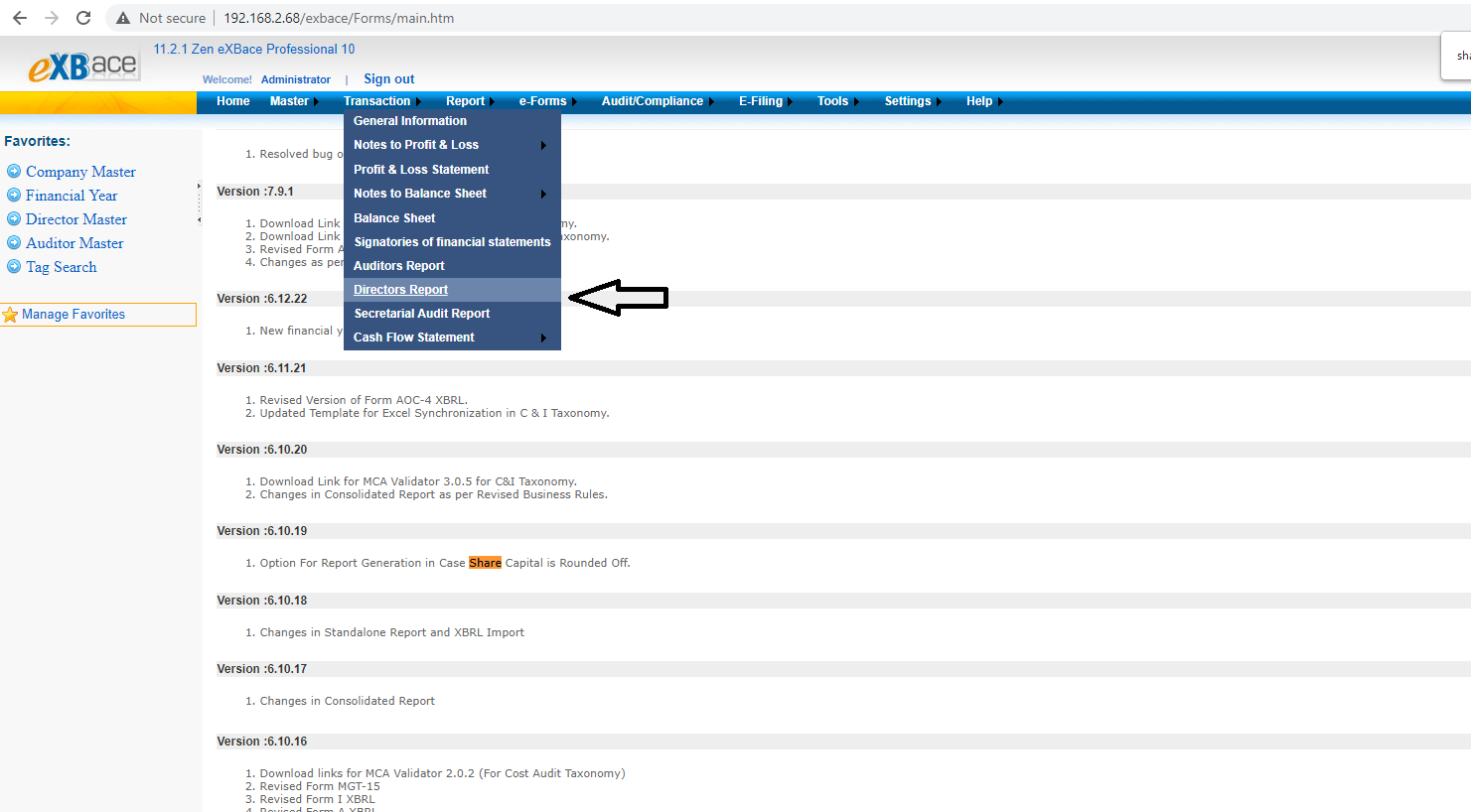This screenshot has height=812, width=1471.
Task: Open Home in the navigation bar
Action: click(x=233, y=101)
